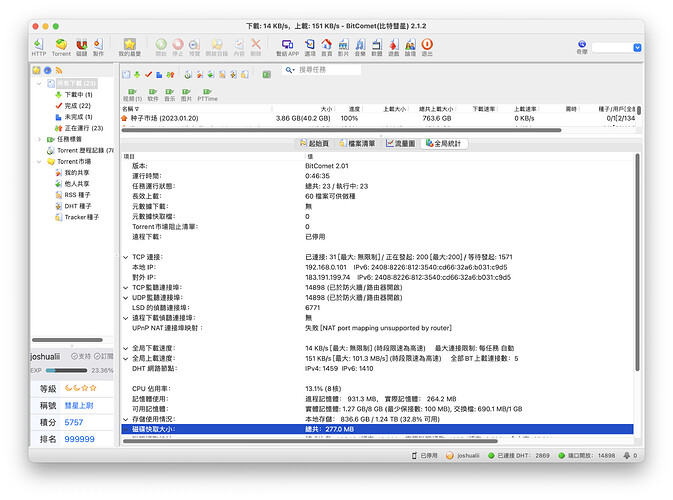Click the 首頁 home icon
This screenshot has width=673, height=500.
(327, 47)
